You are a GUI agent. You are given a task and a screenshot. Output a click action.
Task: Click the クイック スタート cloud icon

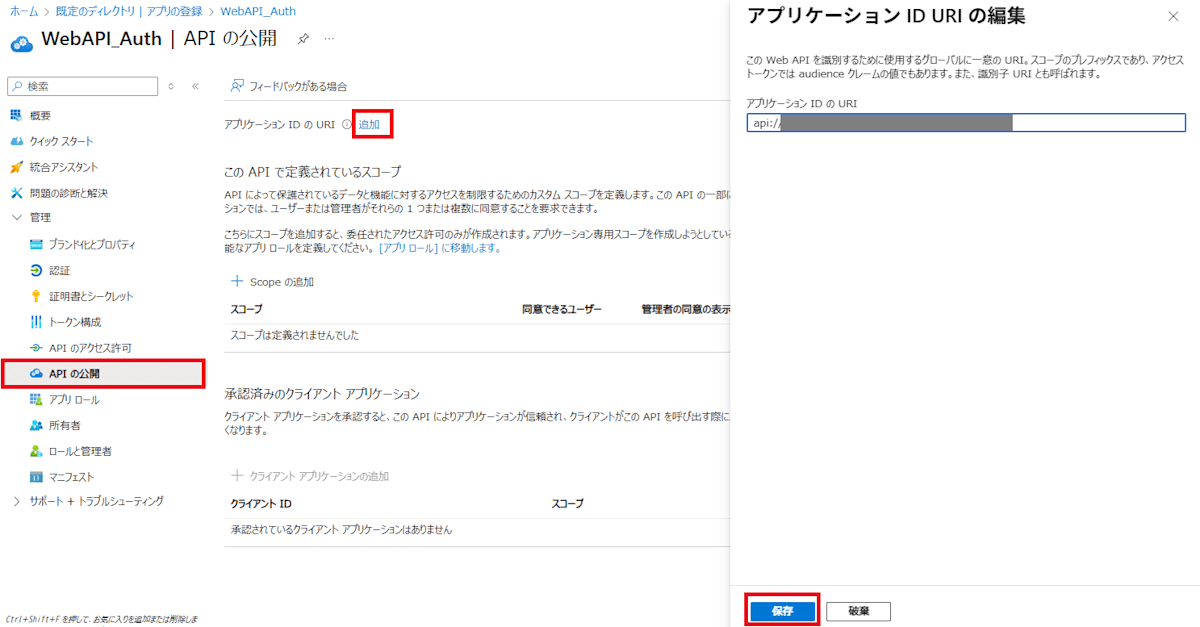(x=16, y=141)
